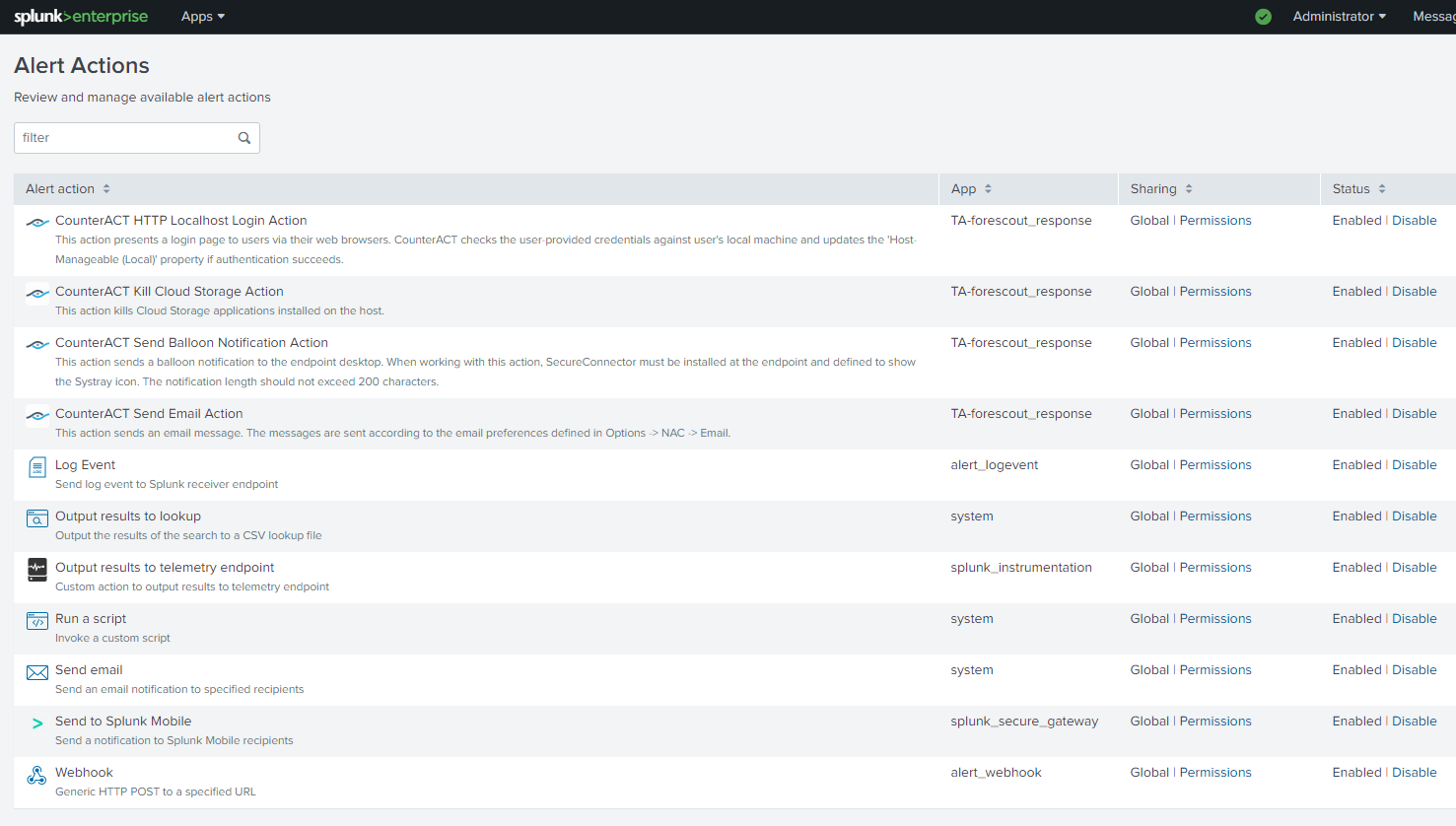Image resolution: width=1456 pixels, height=826 pixels.
Task: Click the Send email envelope icon
Action: [x=37, y=672]
